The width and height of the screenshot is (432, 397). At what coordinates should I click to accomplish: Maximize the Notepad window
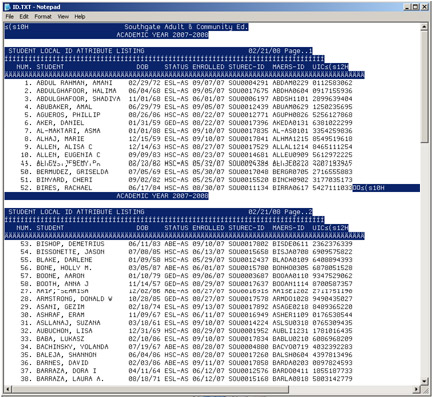tap(415, 7)
